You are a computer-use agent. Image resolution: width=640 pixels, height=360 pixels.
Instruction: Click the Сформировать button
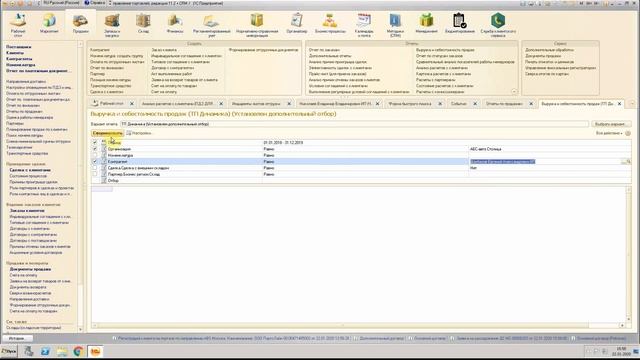[107, 133]
